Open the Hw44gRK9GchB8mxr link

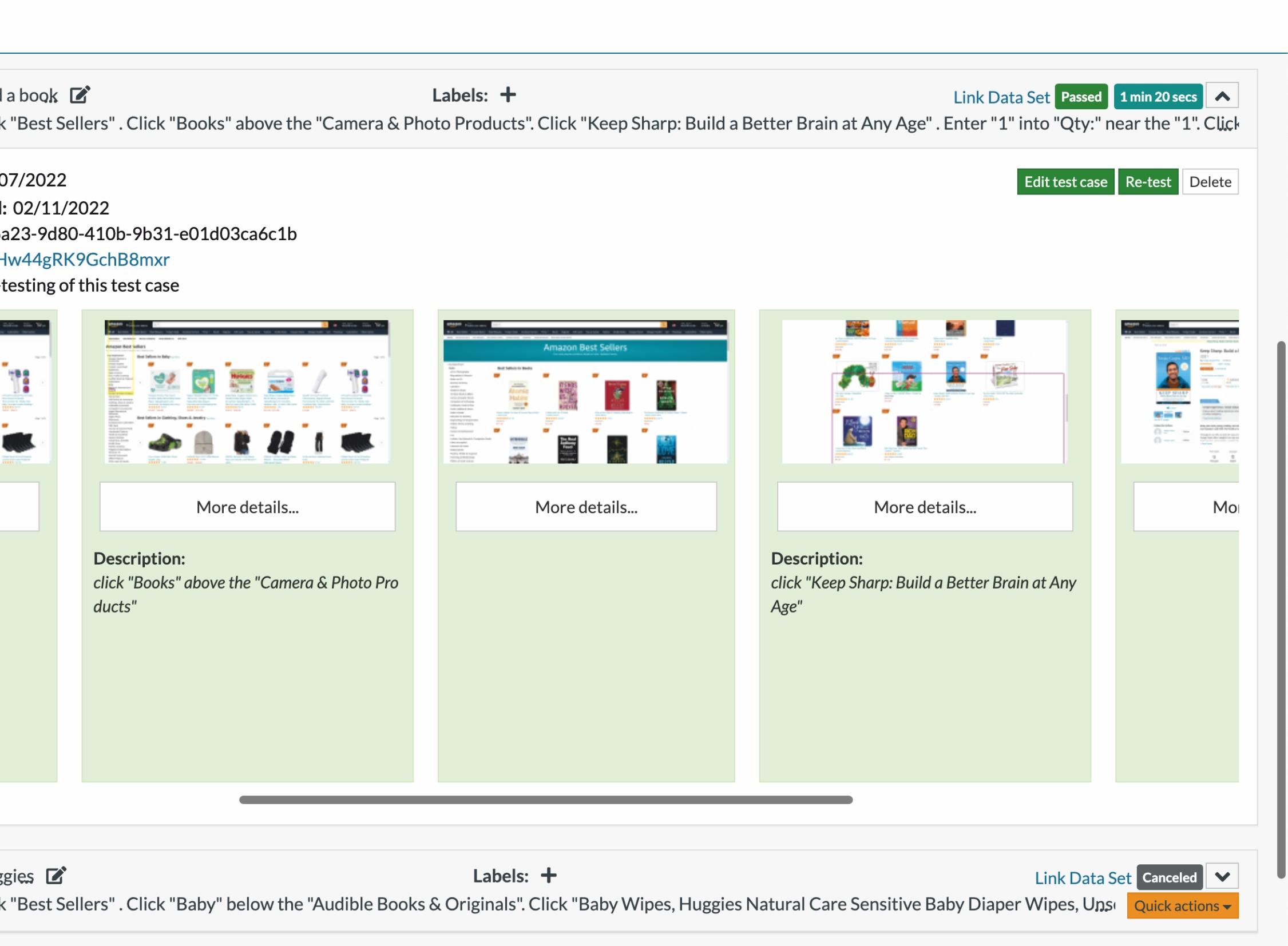click(x=85, y=260)
